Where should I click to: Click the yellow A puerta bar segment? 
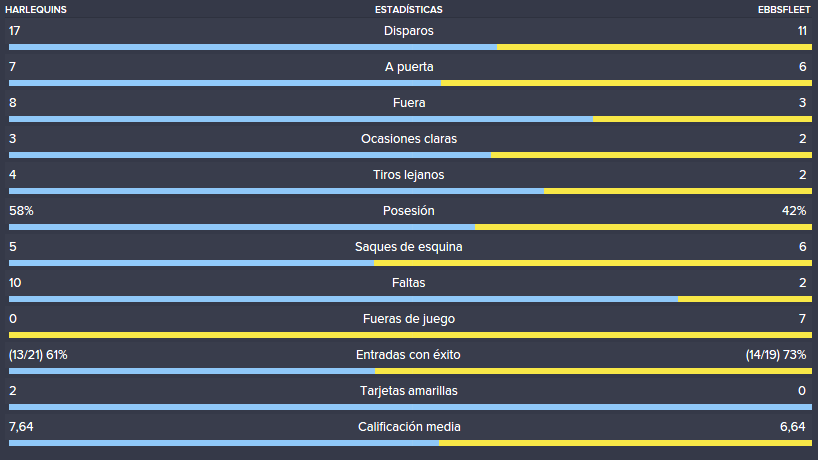[626, 83]
